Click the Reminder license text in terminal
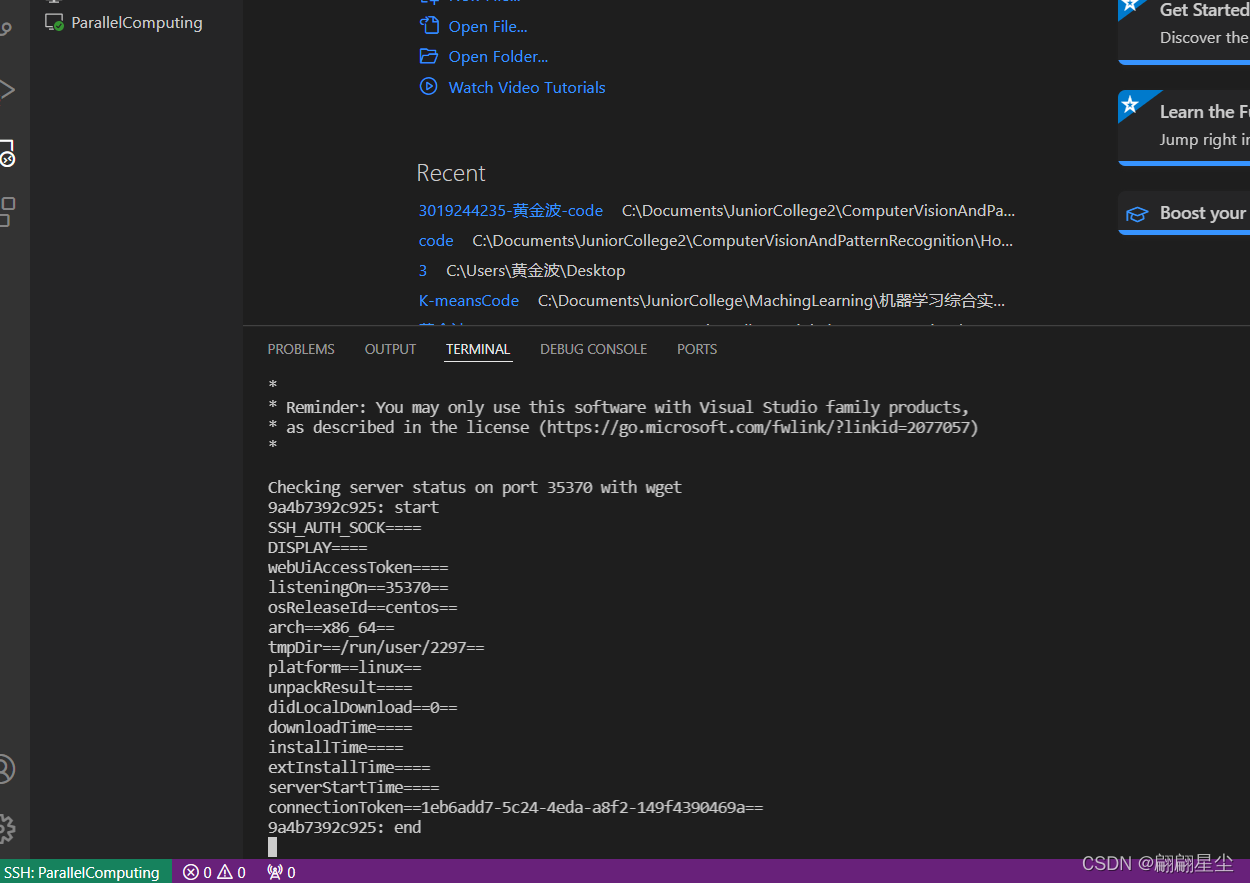Image resolution: width=1250 pixels, height=883 pixels. [x=619, y=407]
